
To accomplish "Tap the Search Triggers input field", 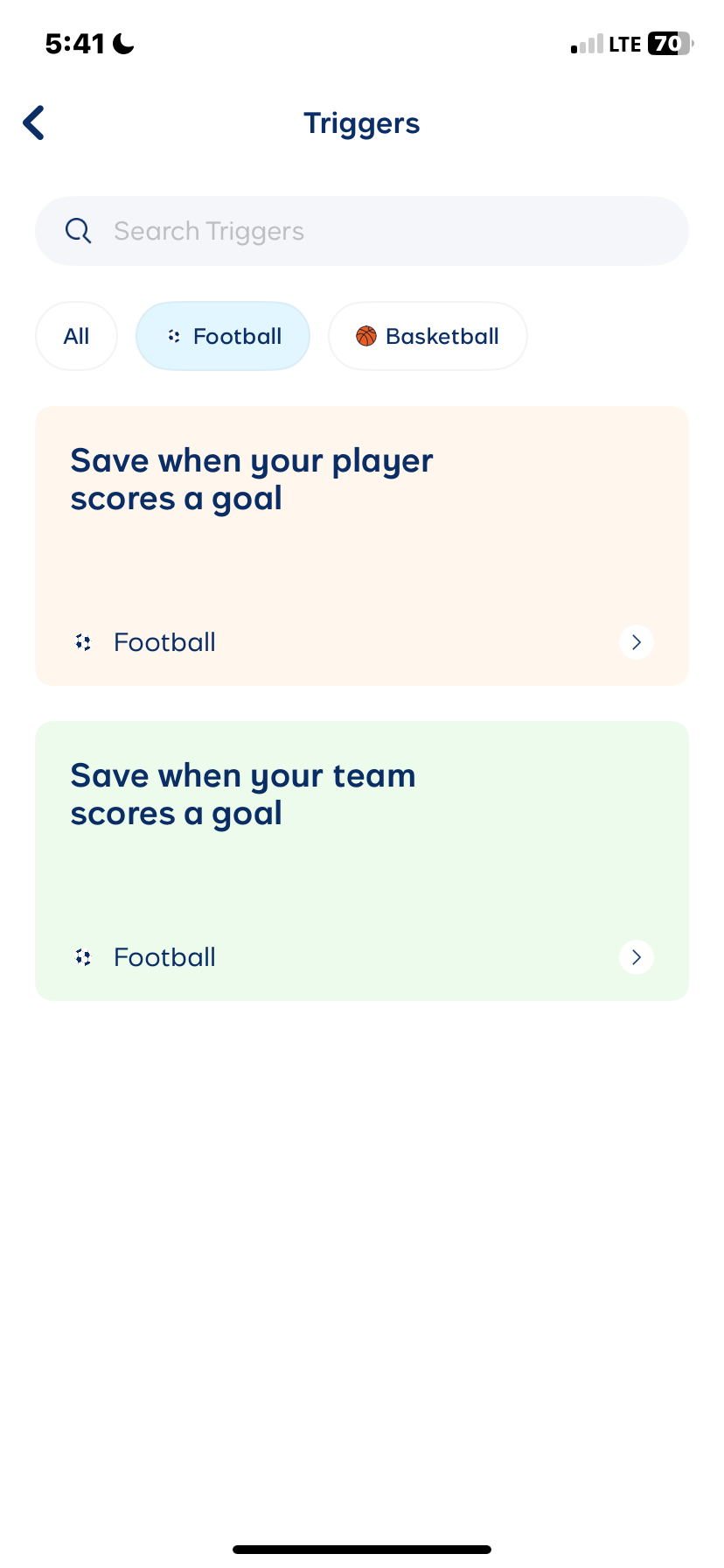I will (361, 230).
